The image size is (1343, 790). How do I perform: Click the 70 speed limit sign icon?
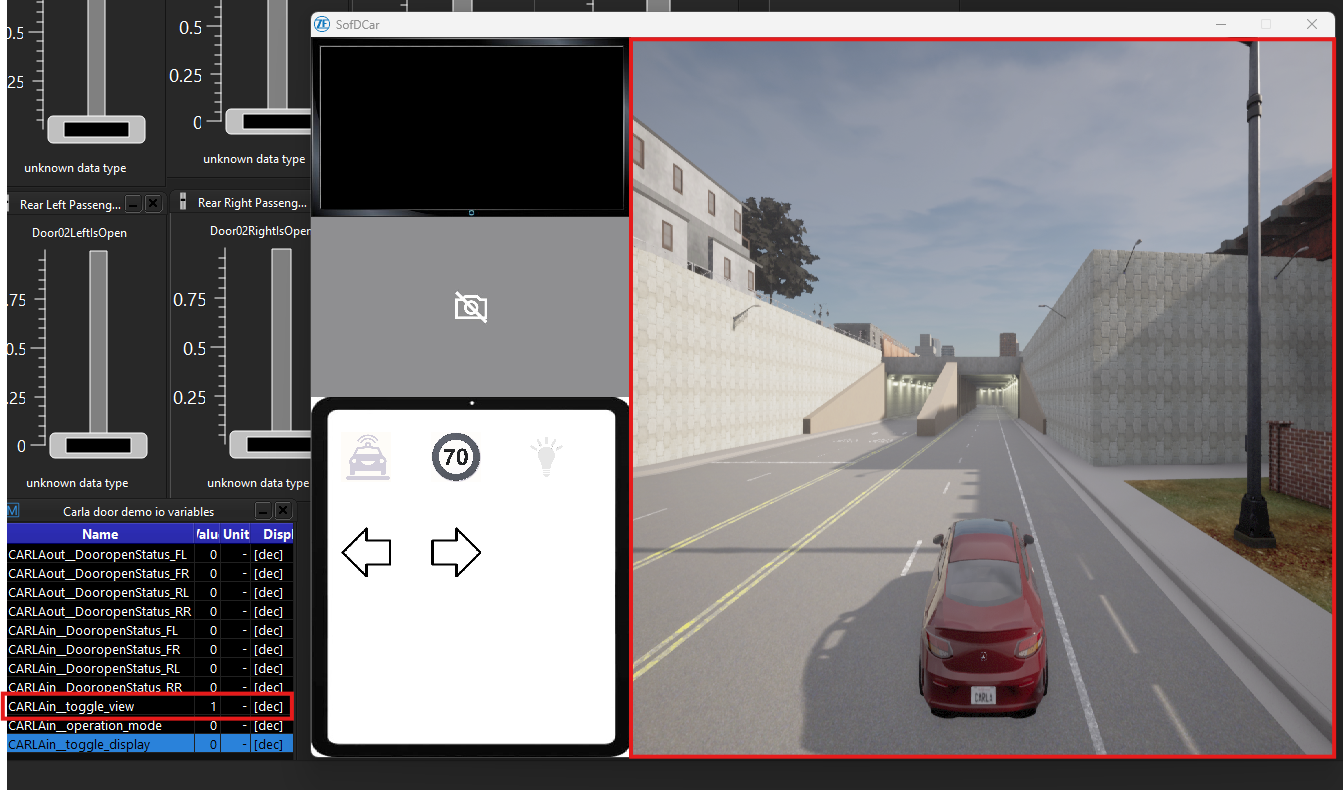pyautogui.click(x=456, y=456)
